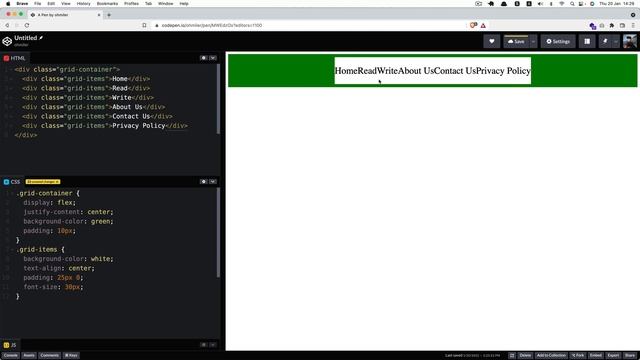Click the Delete button in footer

pos(525,356)
